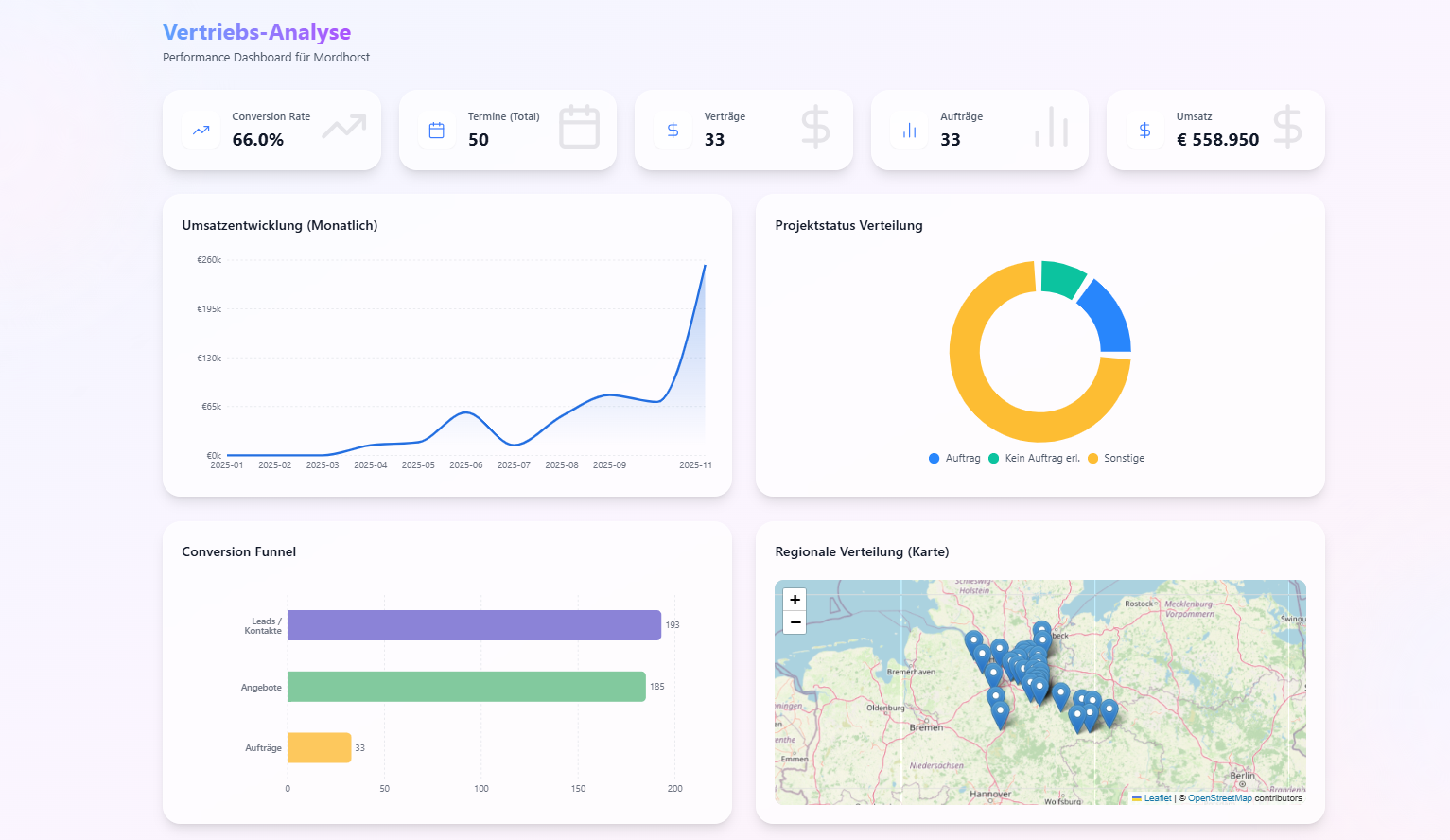Toggle the Auftrag legend entry
The width and height of the screenshot is (1450, 840).
(954, 458)
